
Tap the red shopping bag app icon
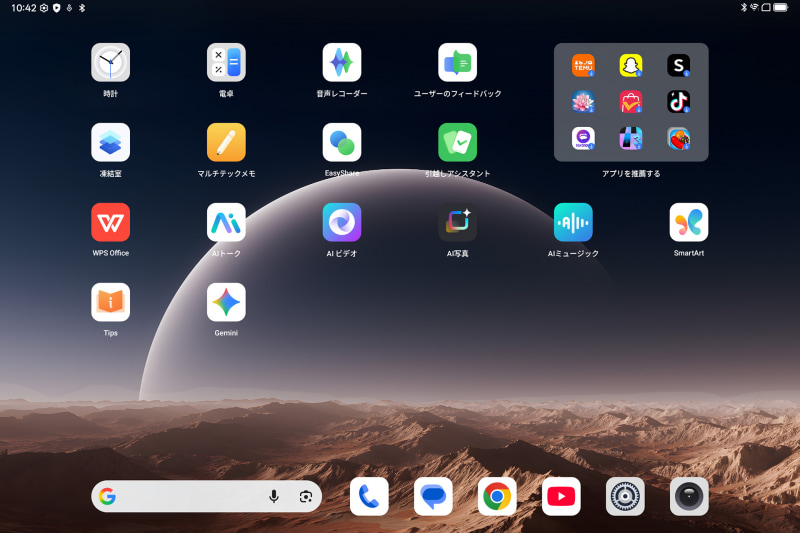[631, 102]
